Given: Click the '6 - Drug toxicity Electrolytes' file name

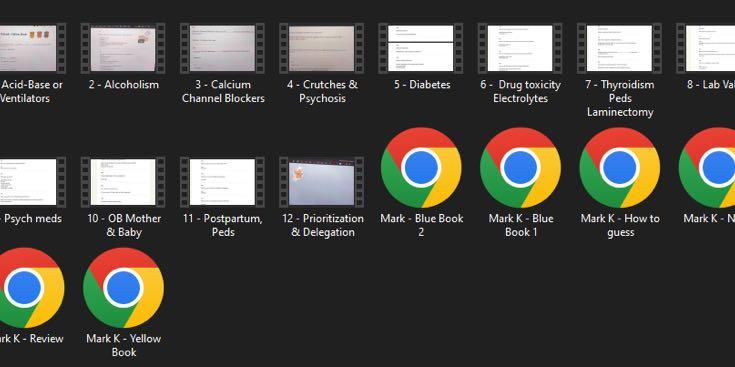Looking at the screenshot, I should 520,91.
